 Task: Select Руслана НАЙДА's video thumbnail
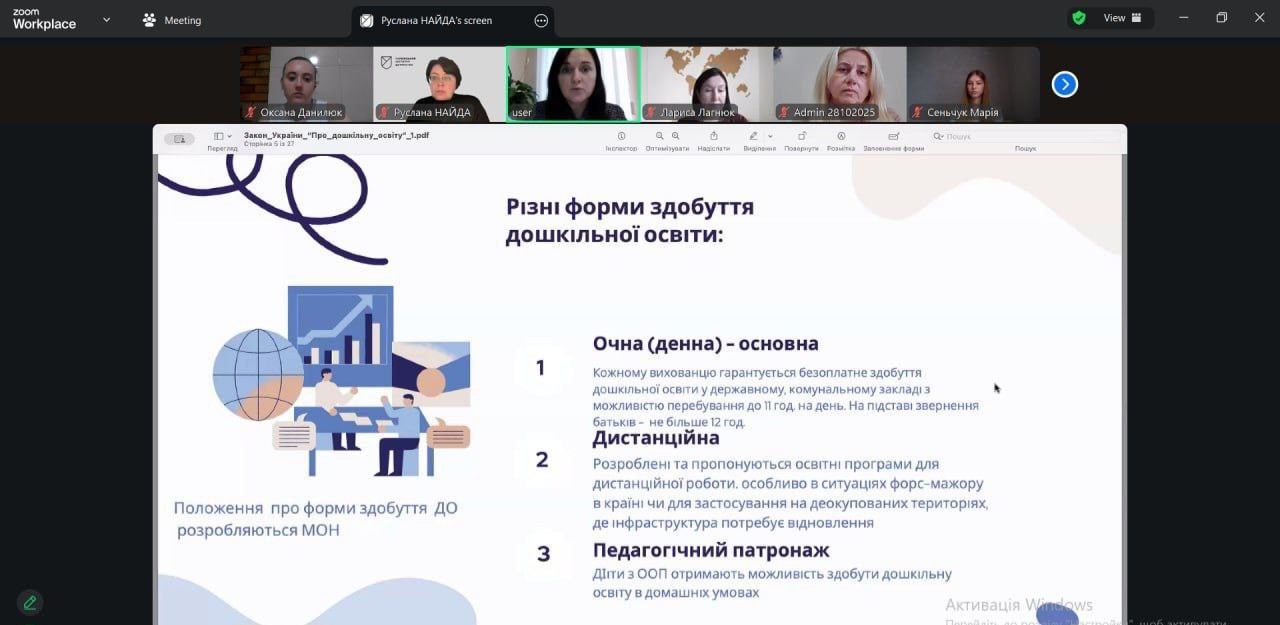tap(439, 84)
